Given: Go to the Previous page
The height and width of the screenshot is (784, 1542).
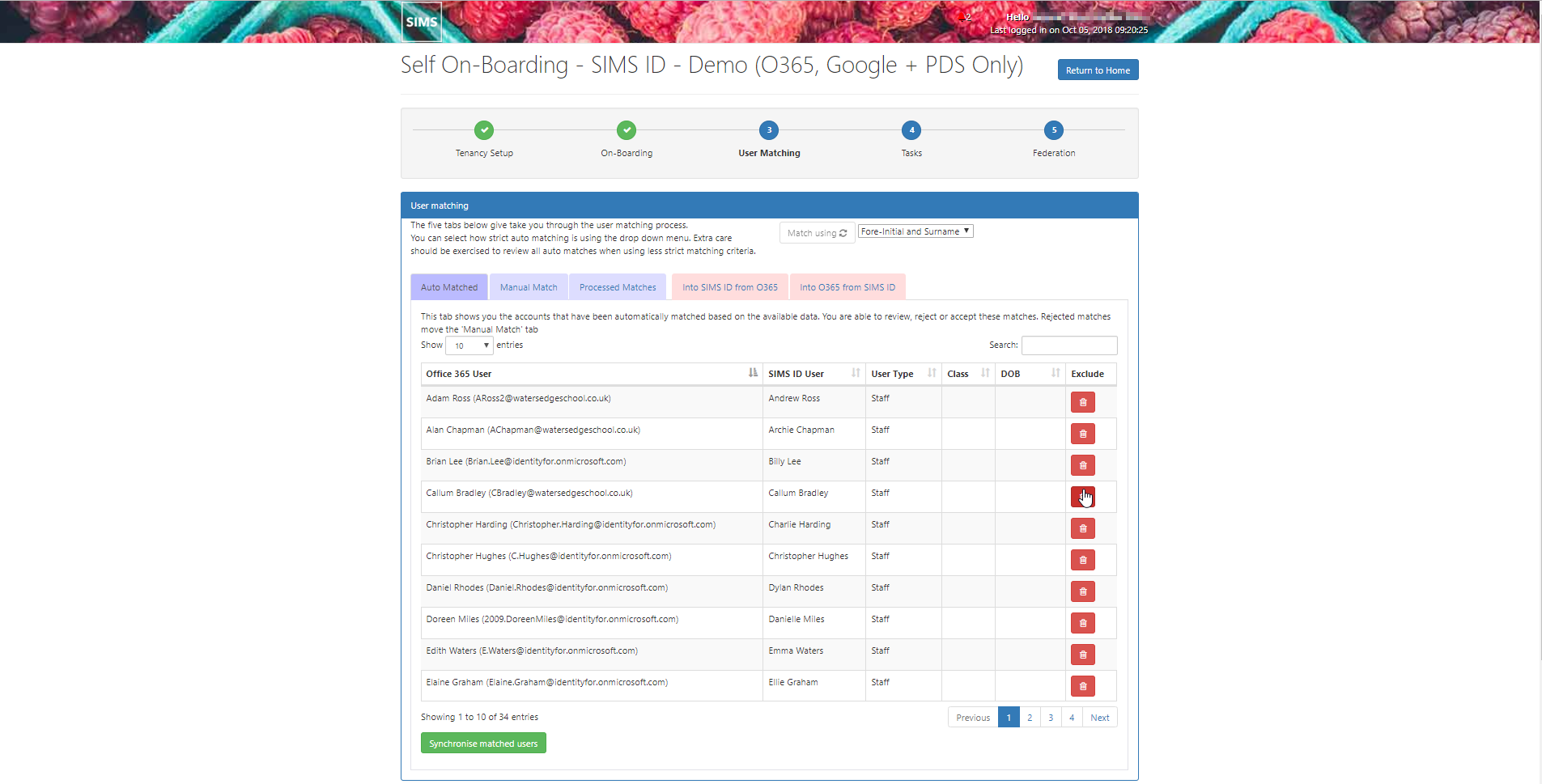Looking at the screenshot, I should point(973,718).
